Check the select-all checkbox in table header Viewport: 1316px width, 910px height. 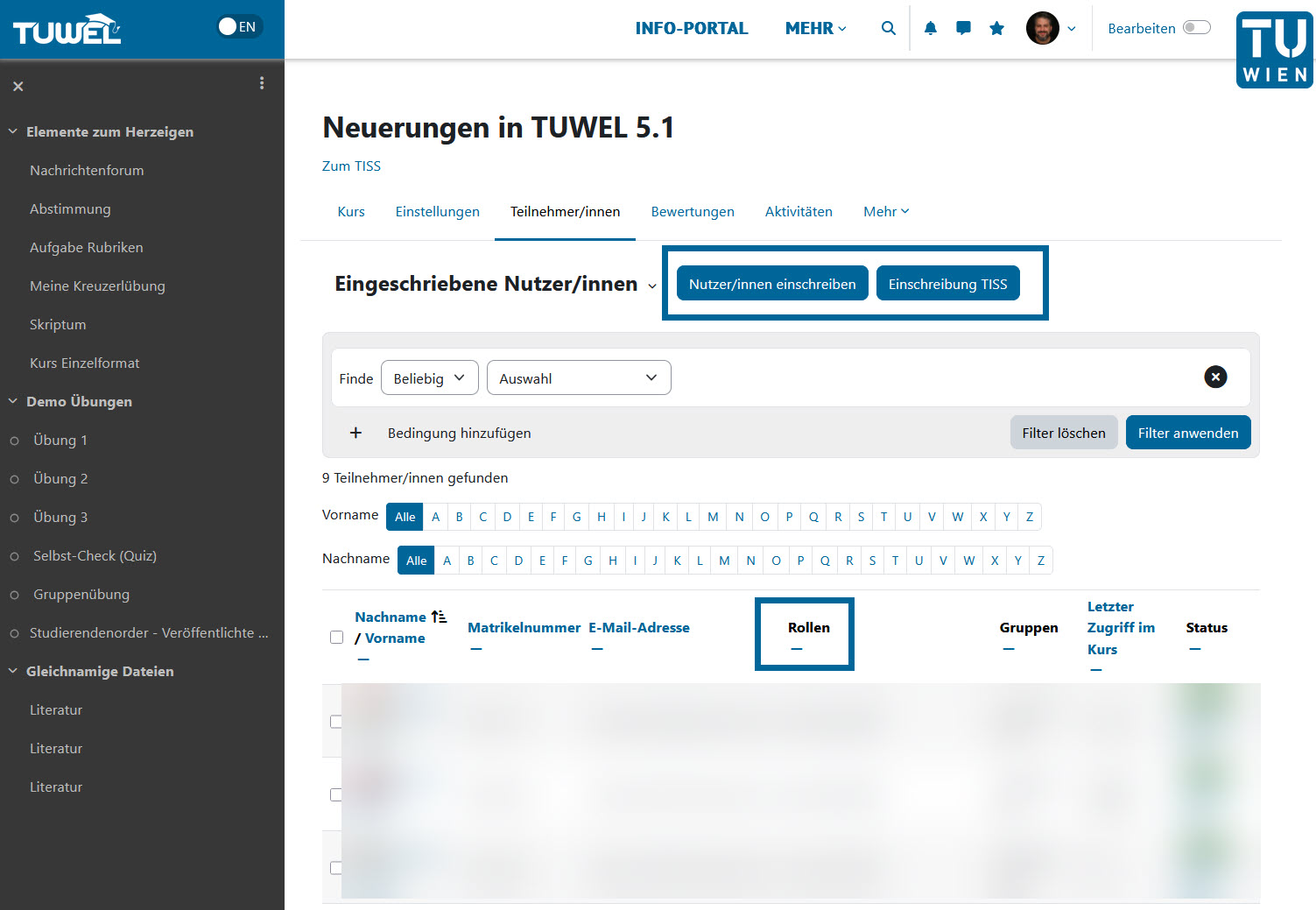pyautogui.click(x=336, y=638)
